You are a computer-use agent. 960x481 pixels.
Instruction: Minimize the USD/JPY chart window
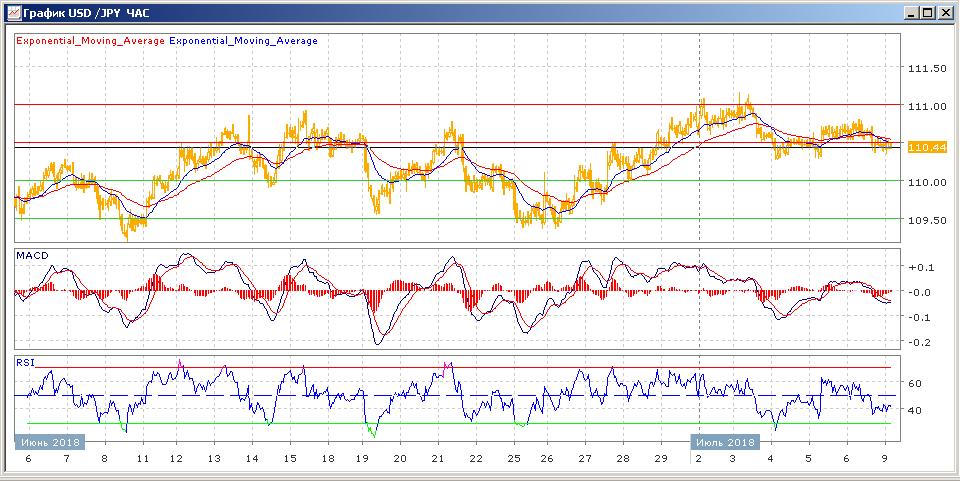[x=912, y=12]
